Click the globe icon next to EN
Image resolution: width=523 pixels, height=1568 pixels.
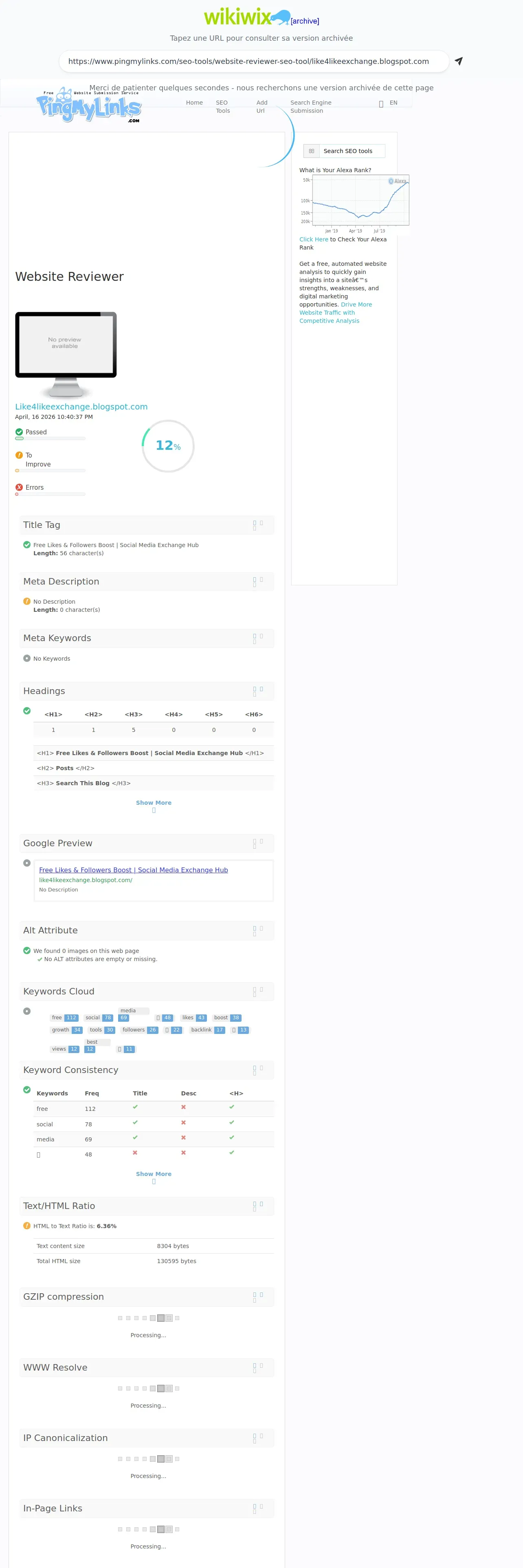[381, 103]
